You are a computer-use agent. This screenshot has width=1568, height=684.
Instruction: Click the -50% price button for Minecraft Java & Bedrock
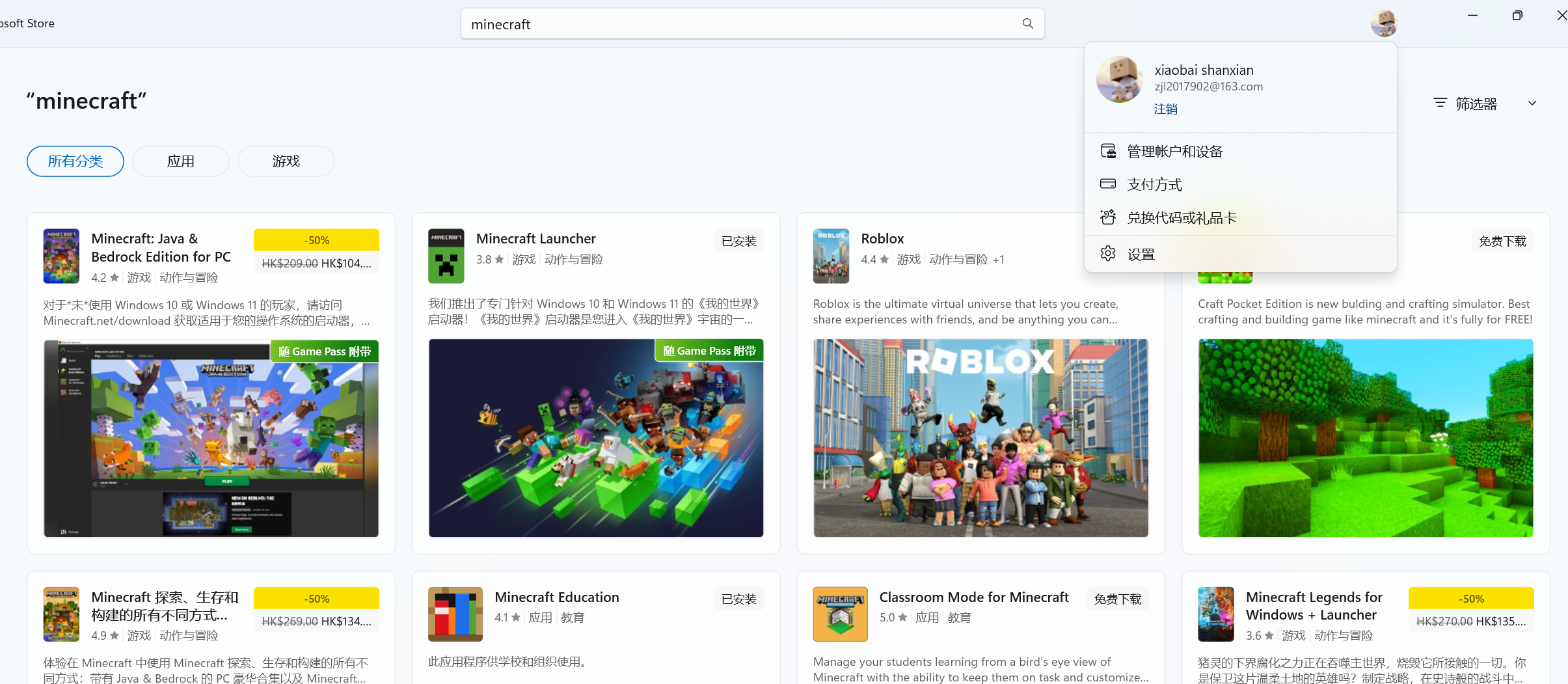click(x=316, y=251)
